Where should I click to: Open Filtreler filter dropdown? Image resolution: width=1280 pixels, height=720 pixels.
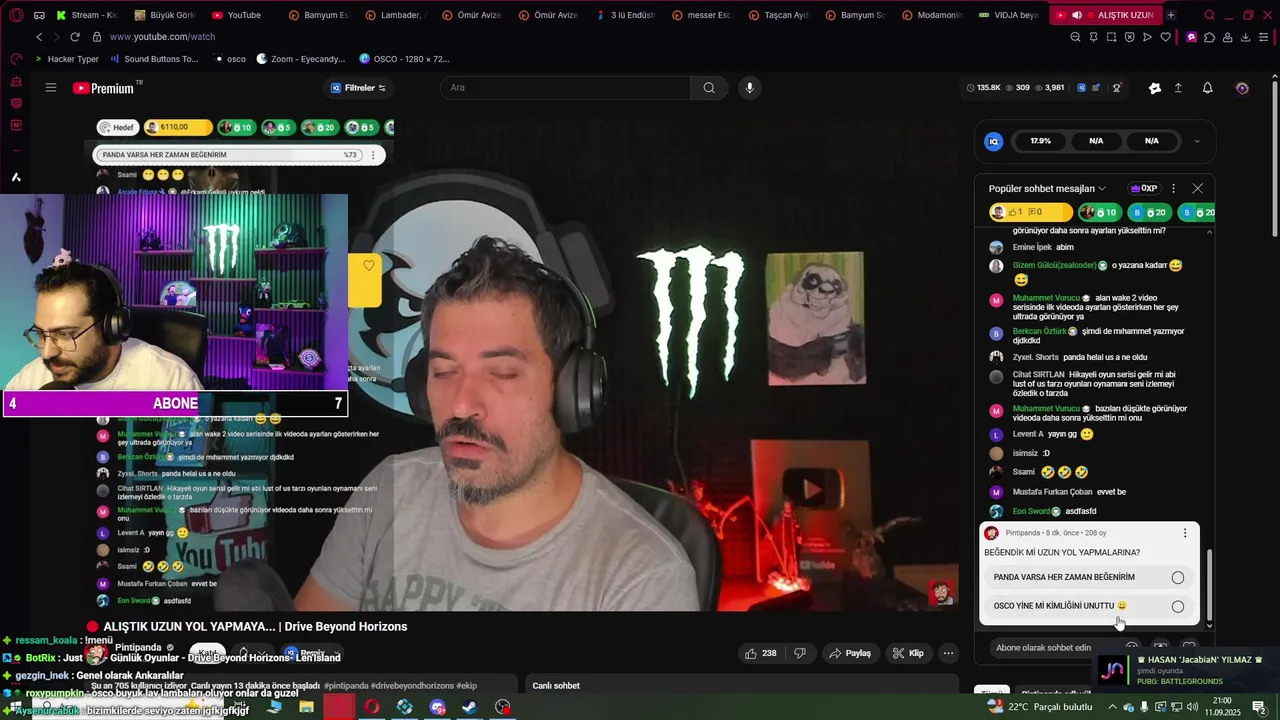[x=358, y=88]
